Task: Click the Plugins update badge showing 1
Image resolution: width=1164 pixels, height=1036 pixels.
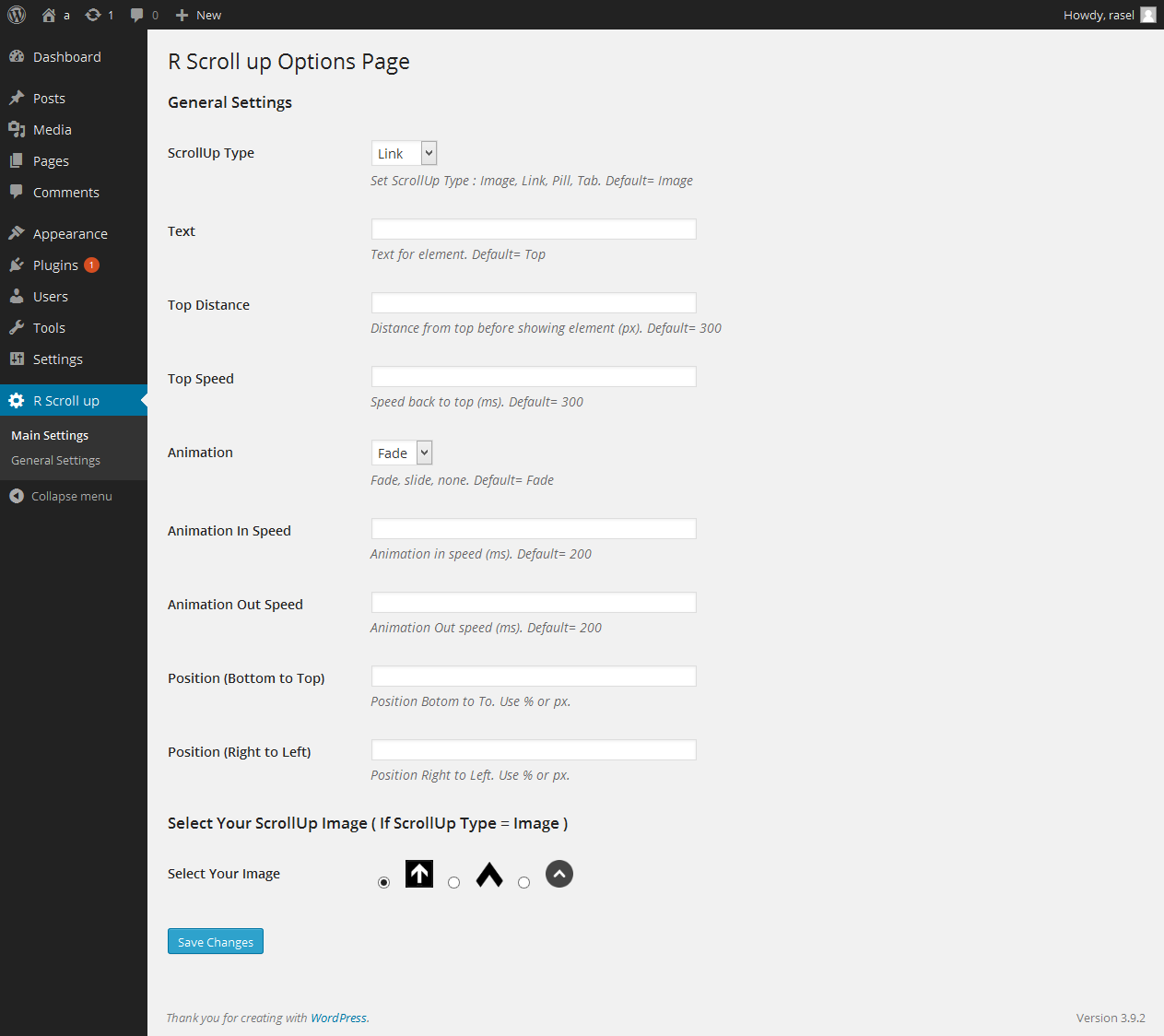Action: 91,265
